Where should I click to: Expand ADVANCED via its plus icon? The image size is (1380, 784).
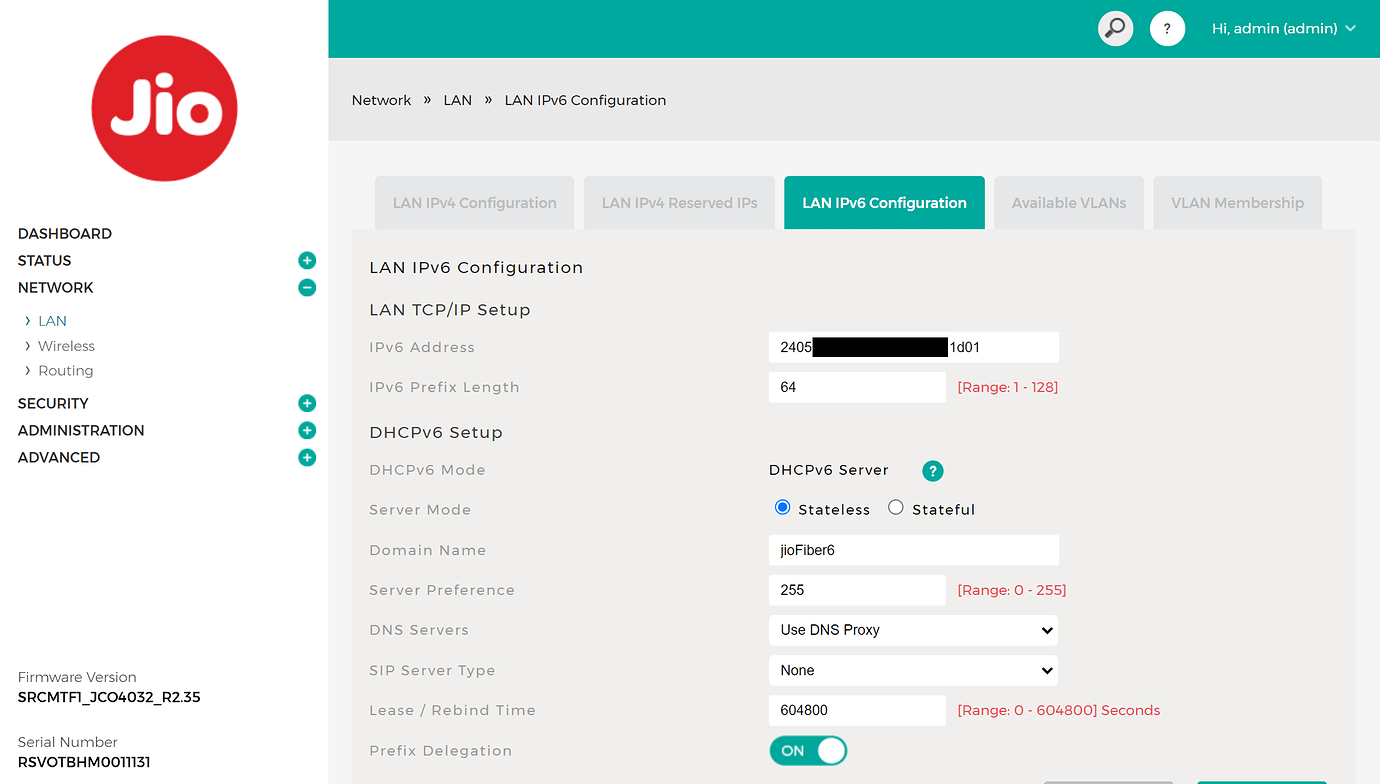point(307,457)
